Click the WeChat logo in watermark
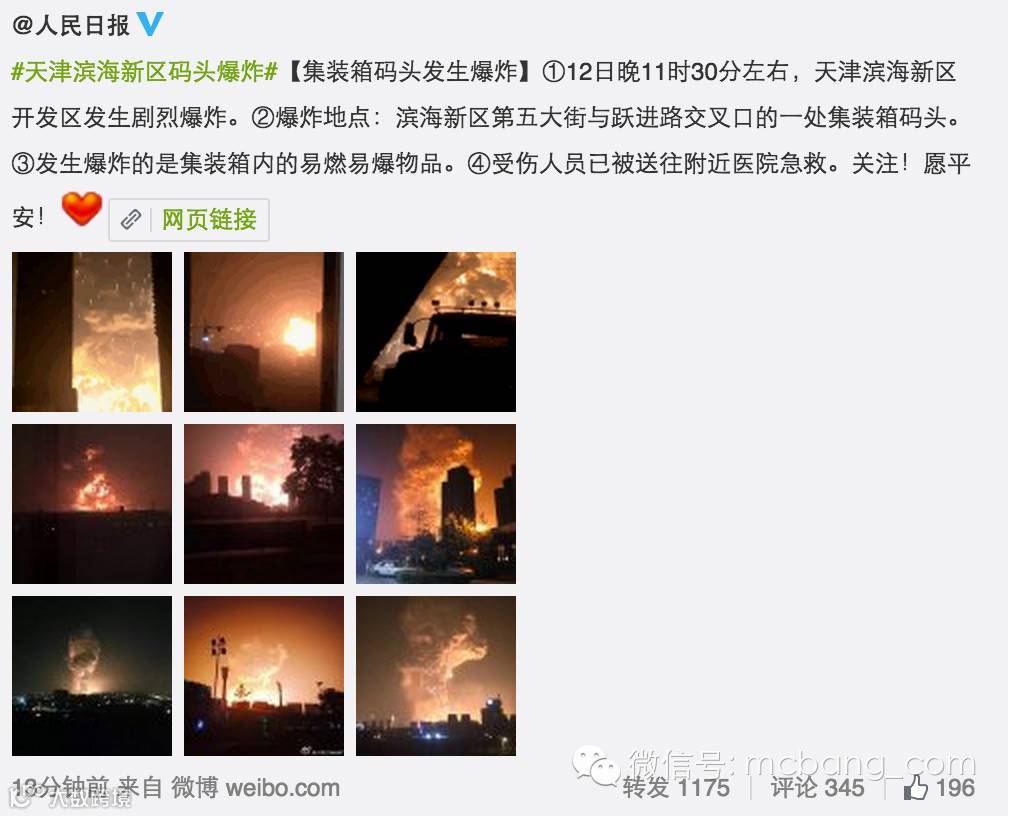Screen dimensions: 1010x816 [596, 766]
